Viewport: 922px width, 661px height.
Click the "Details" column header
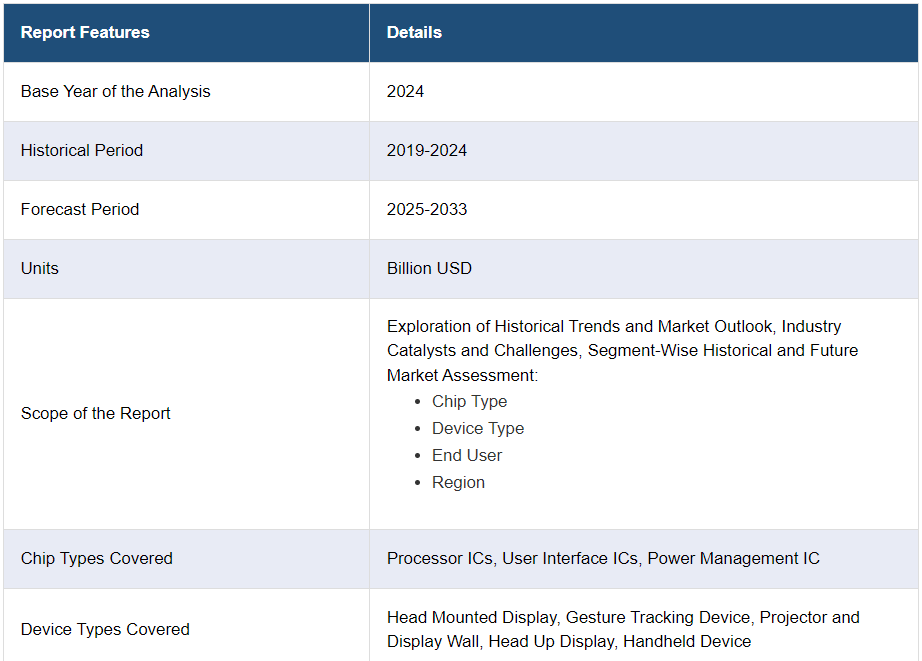tap(414, 32)
